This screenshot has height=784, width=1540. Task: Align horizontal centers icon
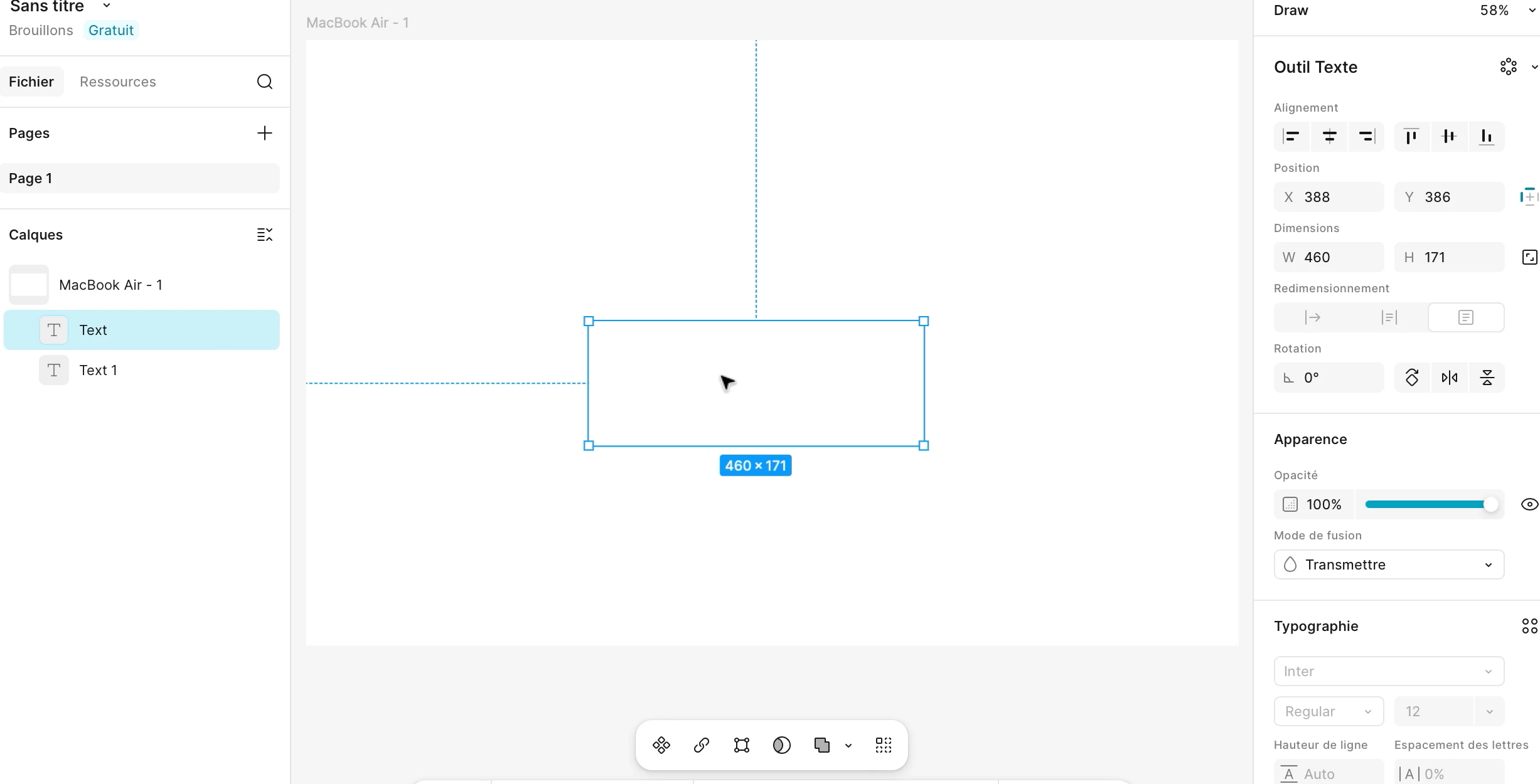point(1329,137)
